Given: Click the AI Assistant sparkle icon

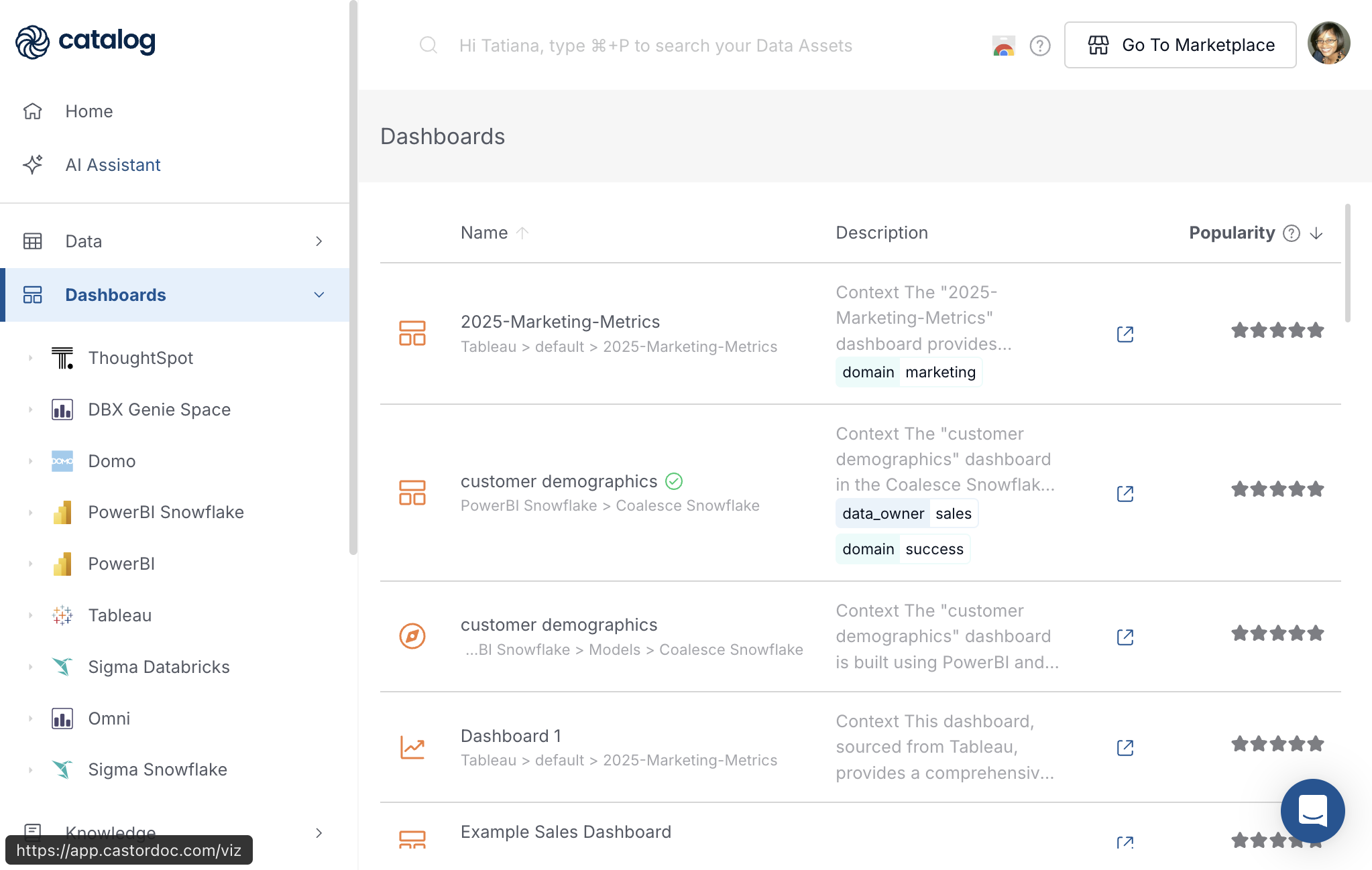Looking at the screenshot, I should click(33, 165).
